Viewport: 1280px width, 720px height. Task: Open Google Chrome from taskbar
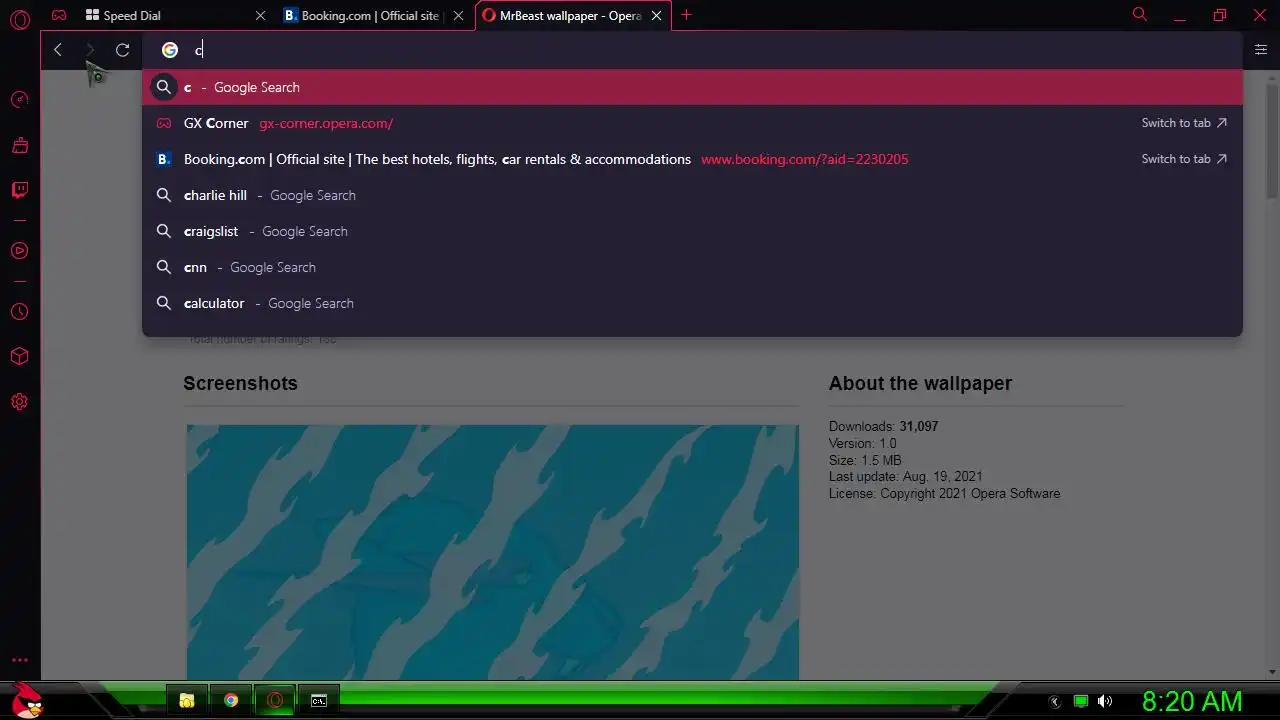[231, 700]
